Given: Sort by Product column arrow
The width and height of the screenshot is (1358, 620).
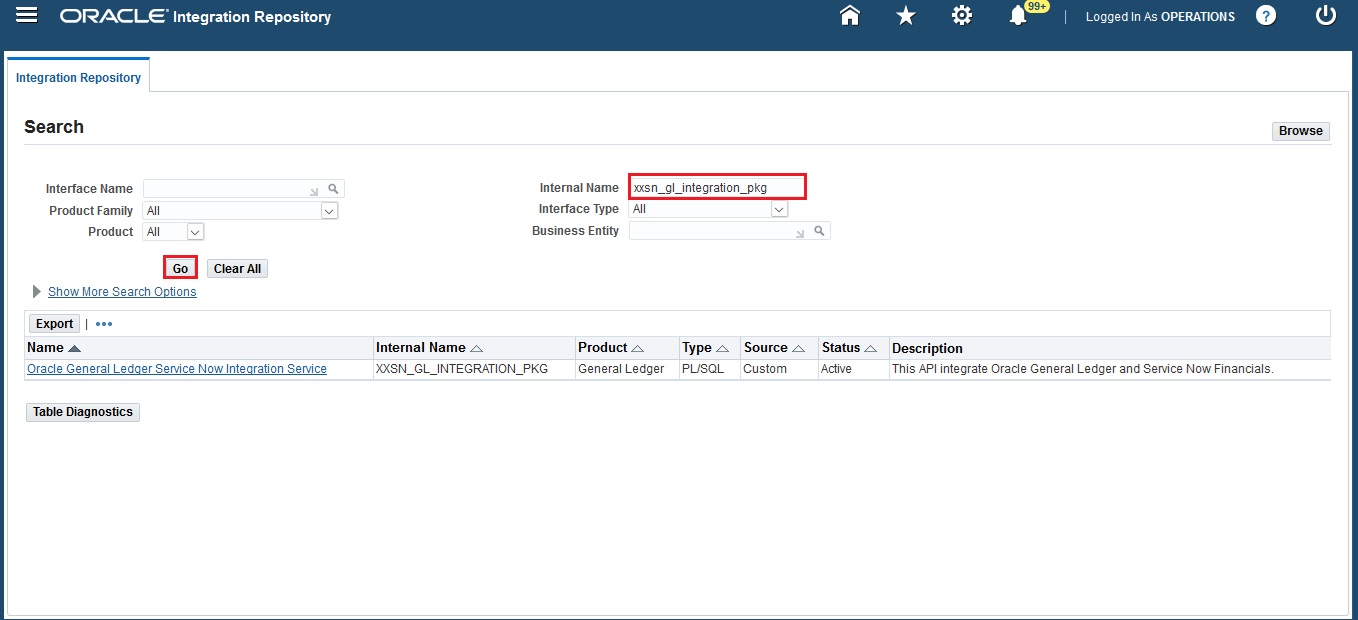Looking at the screenshot, I should pos(638,348).
